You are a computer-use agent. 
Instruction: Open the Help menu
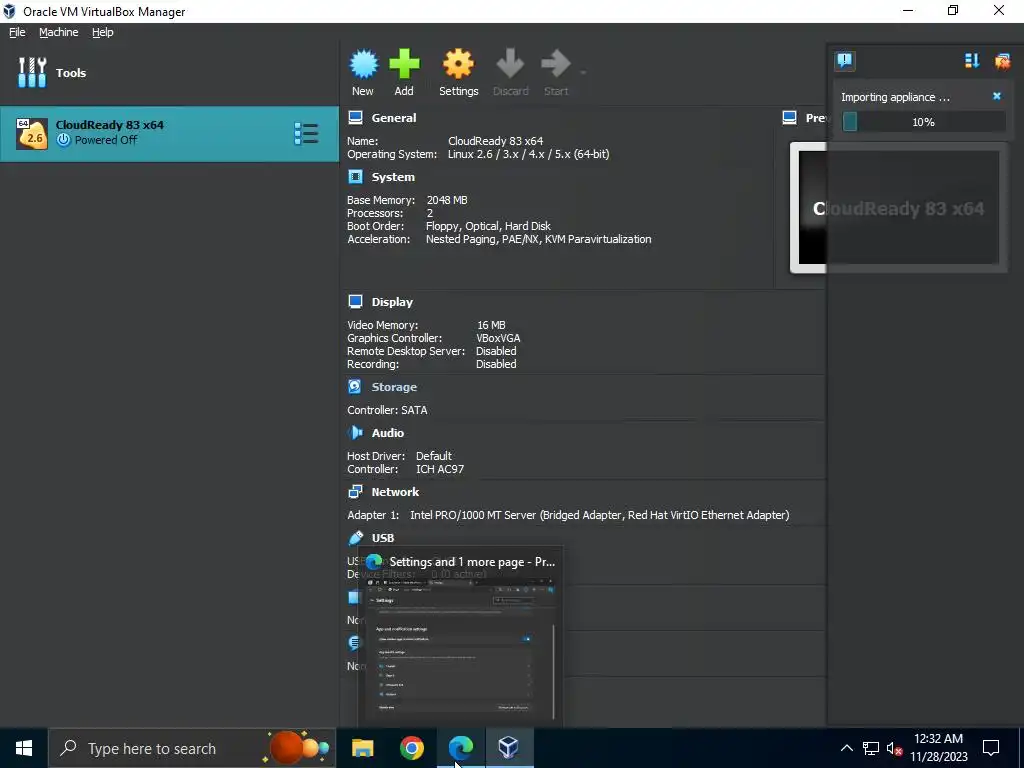(x=103, y=32)
